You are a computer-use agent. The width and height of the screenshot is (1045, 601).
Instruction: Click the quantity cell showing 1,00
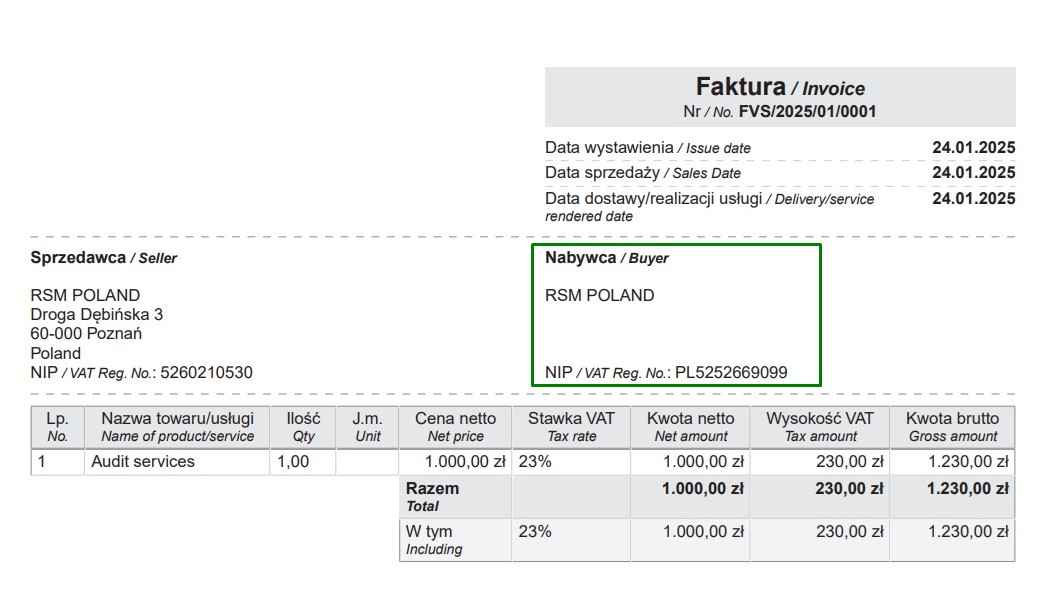[x=292, y=462]
